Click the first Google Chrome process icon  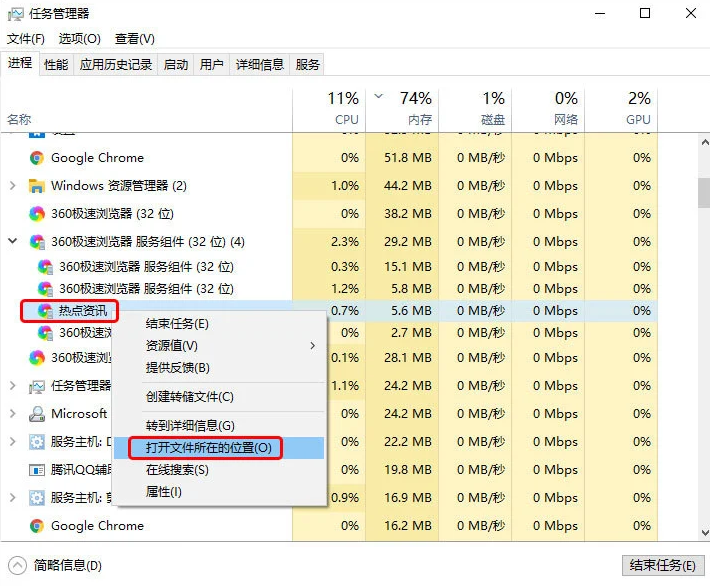[x=37, y=158]
